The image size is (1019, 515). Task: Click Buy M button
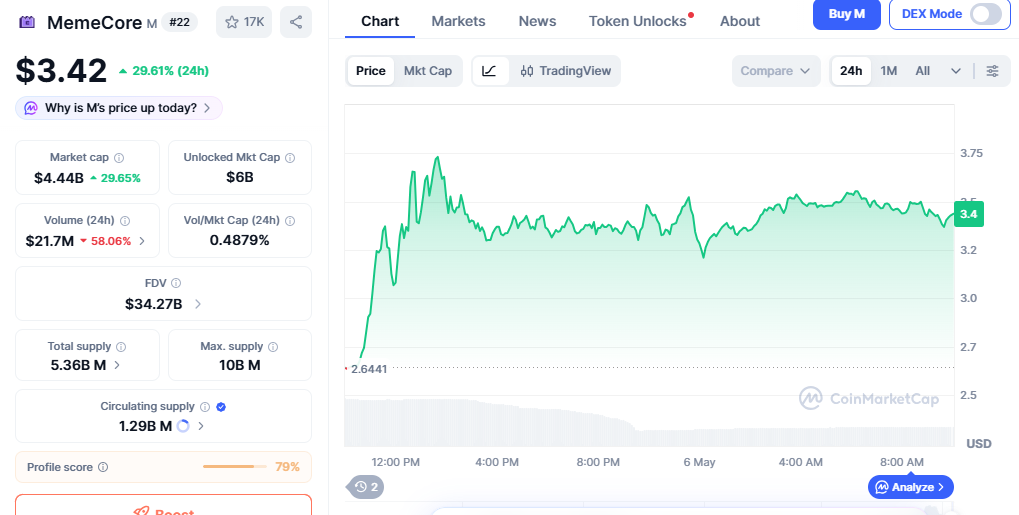[847, 14]
